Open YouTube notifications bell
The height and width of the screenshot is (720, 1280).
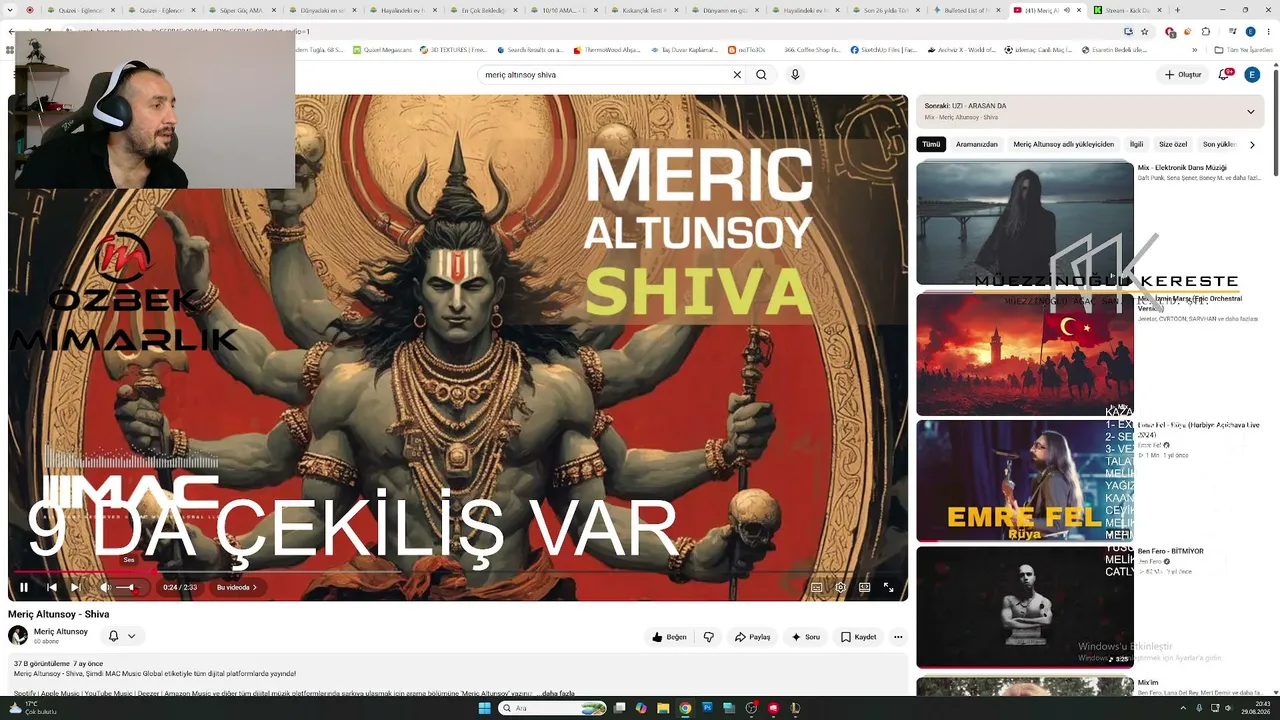coord(1224,74)
